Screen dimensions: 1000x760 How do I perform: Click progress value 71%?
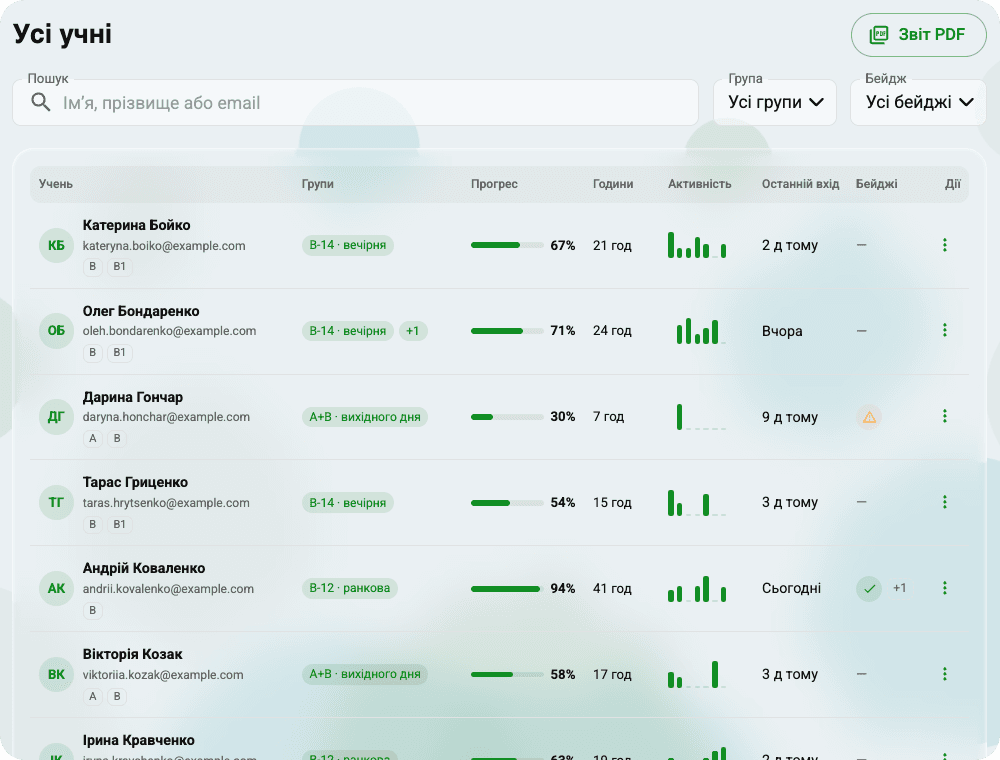tap(562, 330)
